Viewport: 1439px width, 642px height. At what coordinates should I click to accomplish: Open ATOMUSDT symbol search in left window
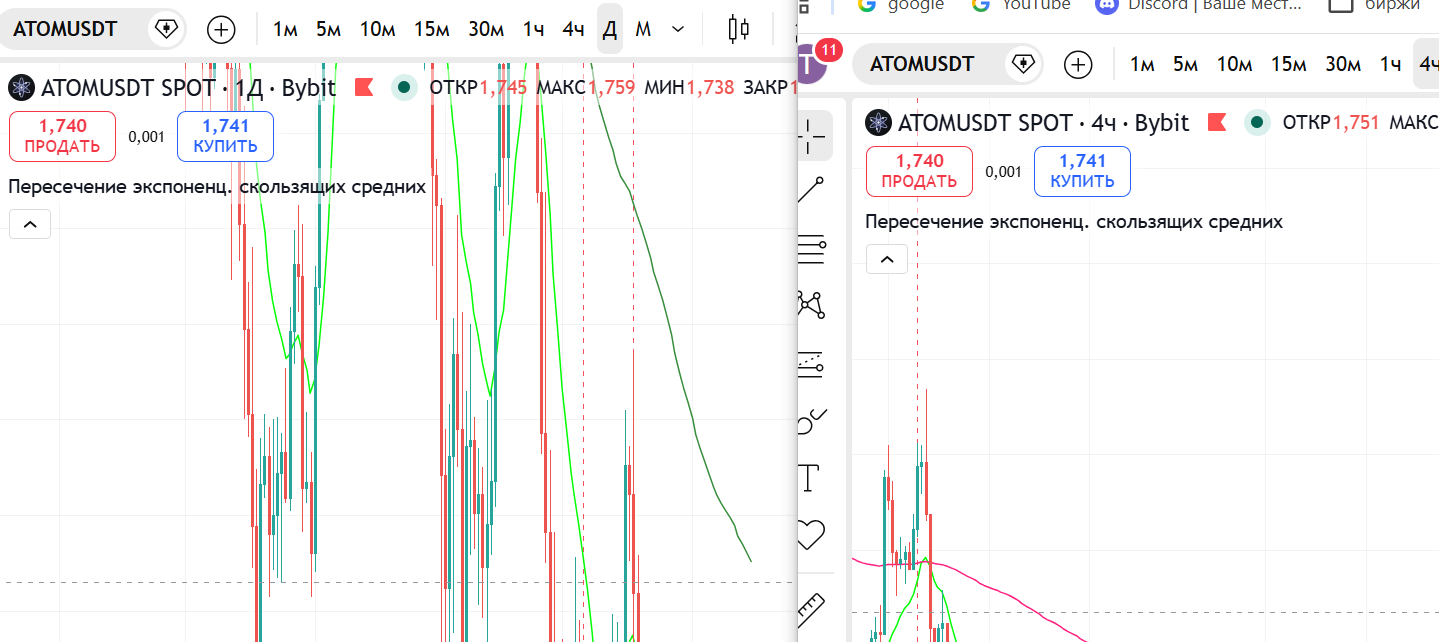(65, 29)
